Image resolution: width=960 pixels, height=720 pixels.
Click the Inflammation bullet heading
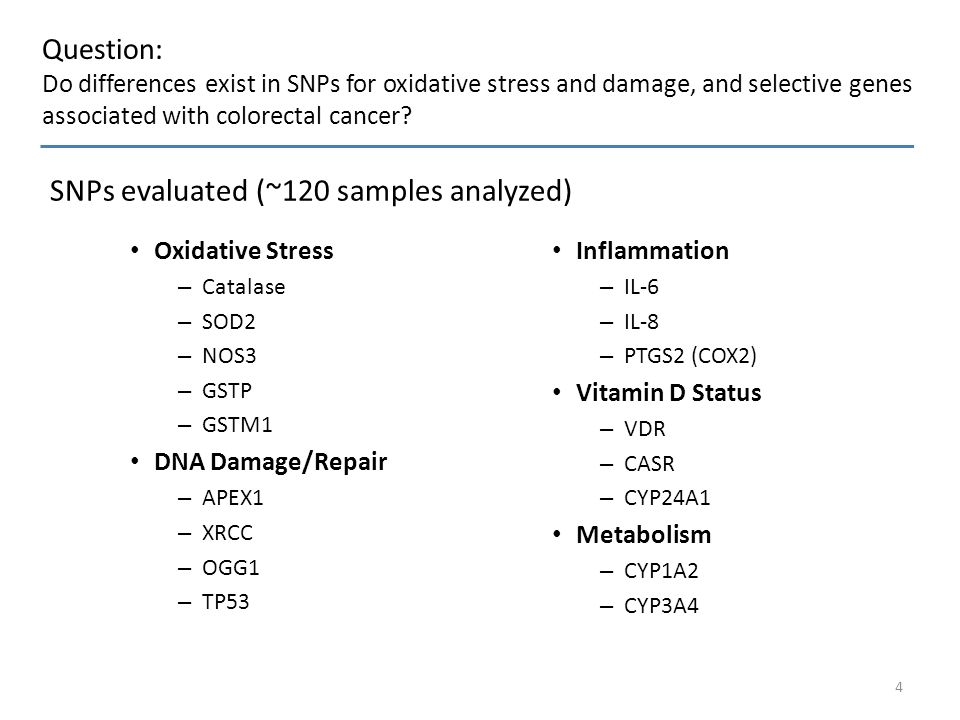point(652,251)
